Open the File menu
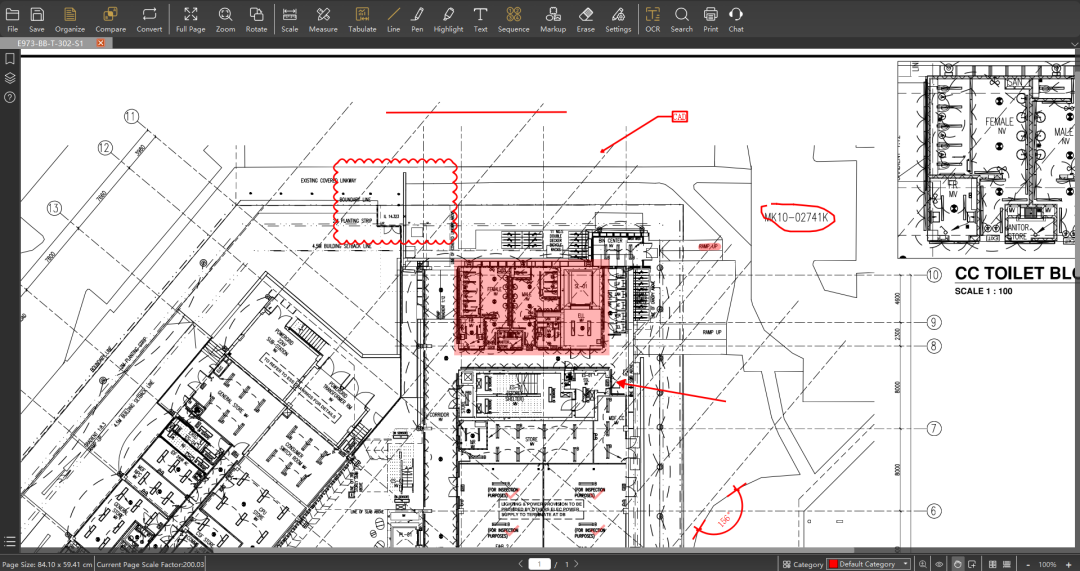1080x571 pixels. (x=12, y=19)
